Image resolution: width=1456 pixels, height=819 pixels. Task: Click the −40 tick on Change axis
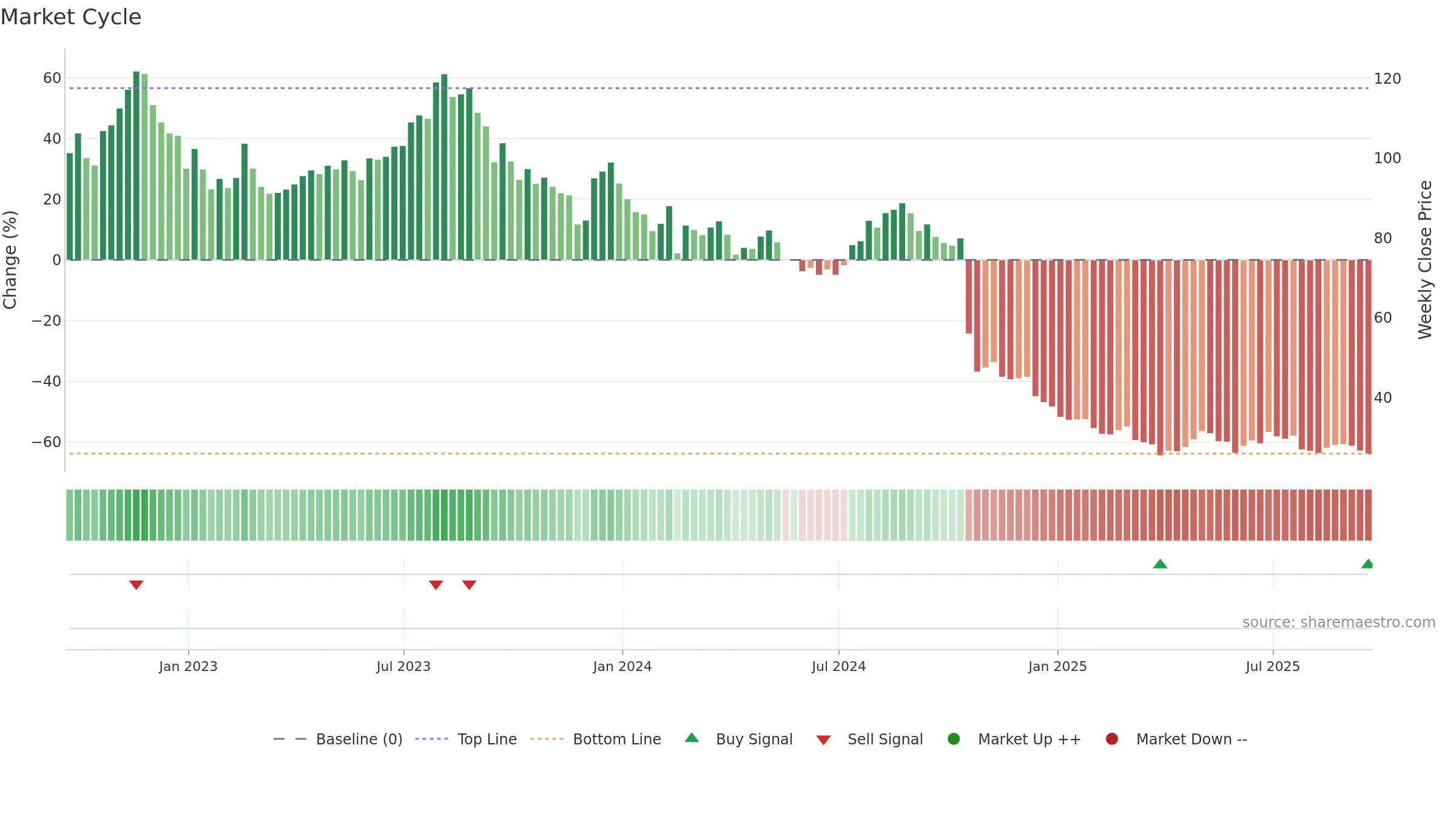click(47, 381)
